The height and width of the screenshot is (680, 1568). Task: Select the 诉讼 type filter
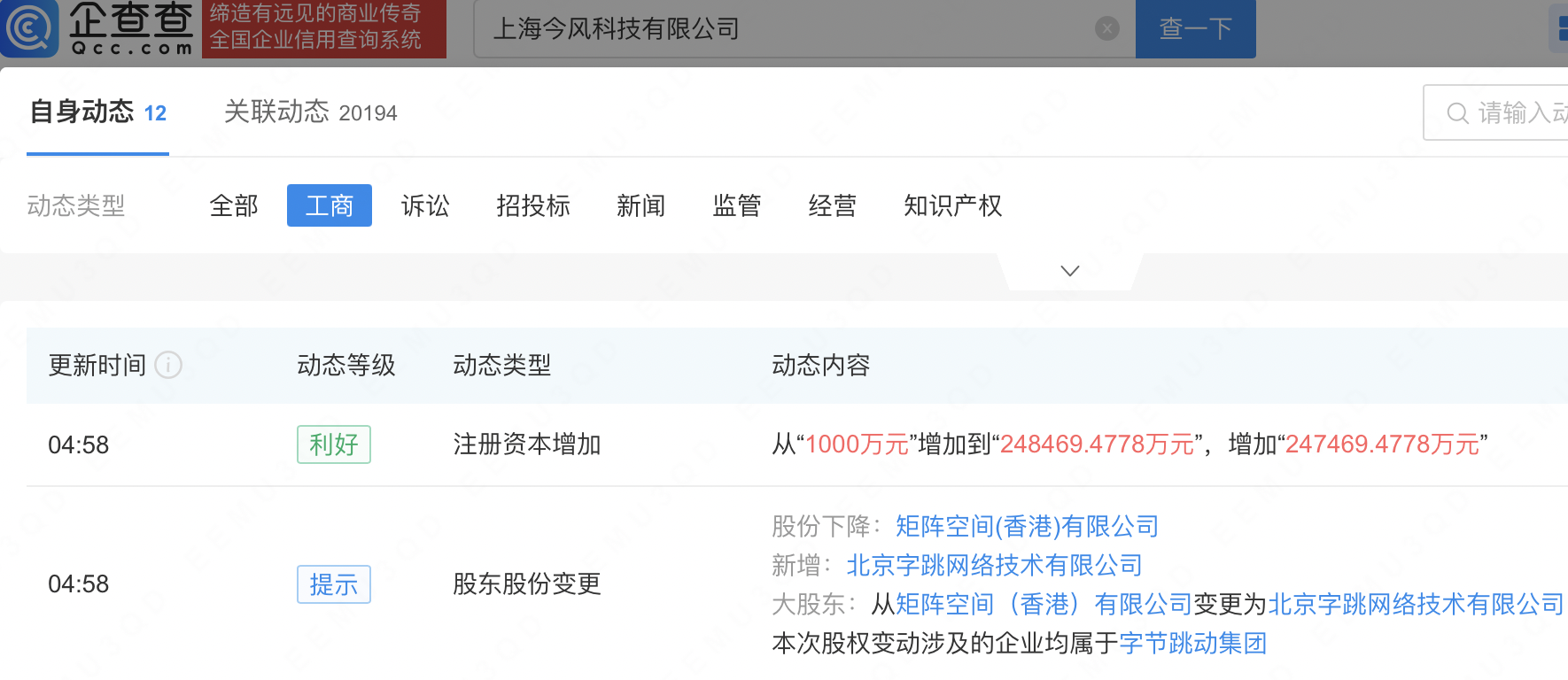pyautogui.click(x=425, y=205)
